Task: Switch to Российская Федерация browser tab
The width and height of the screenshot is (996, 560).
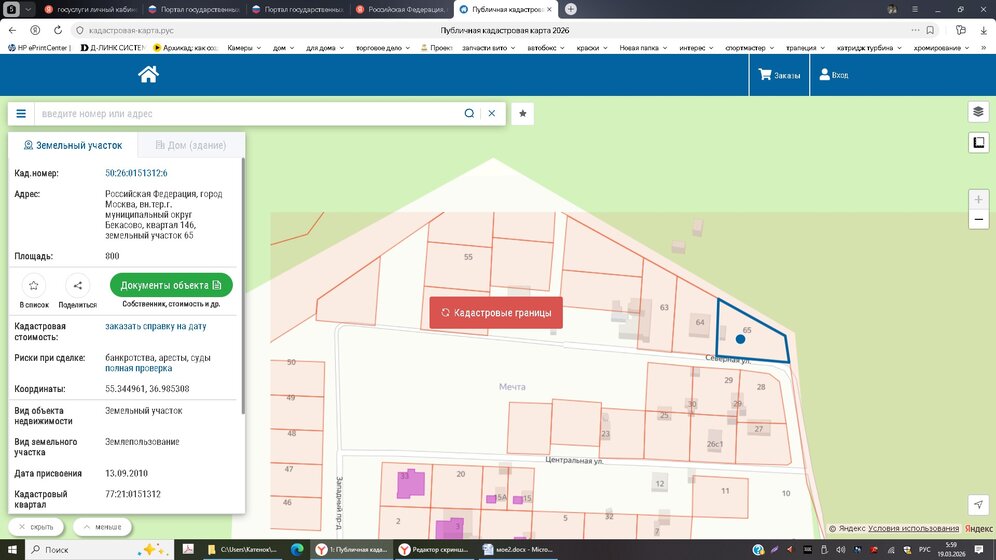Action: click(402, 10)
